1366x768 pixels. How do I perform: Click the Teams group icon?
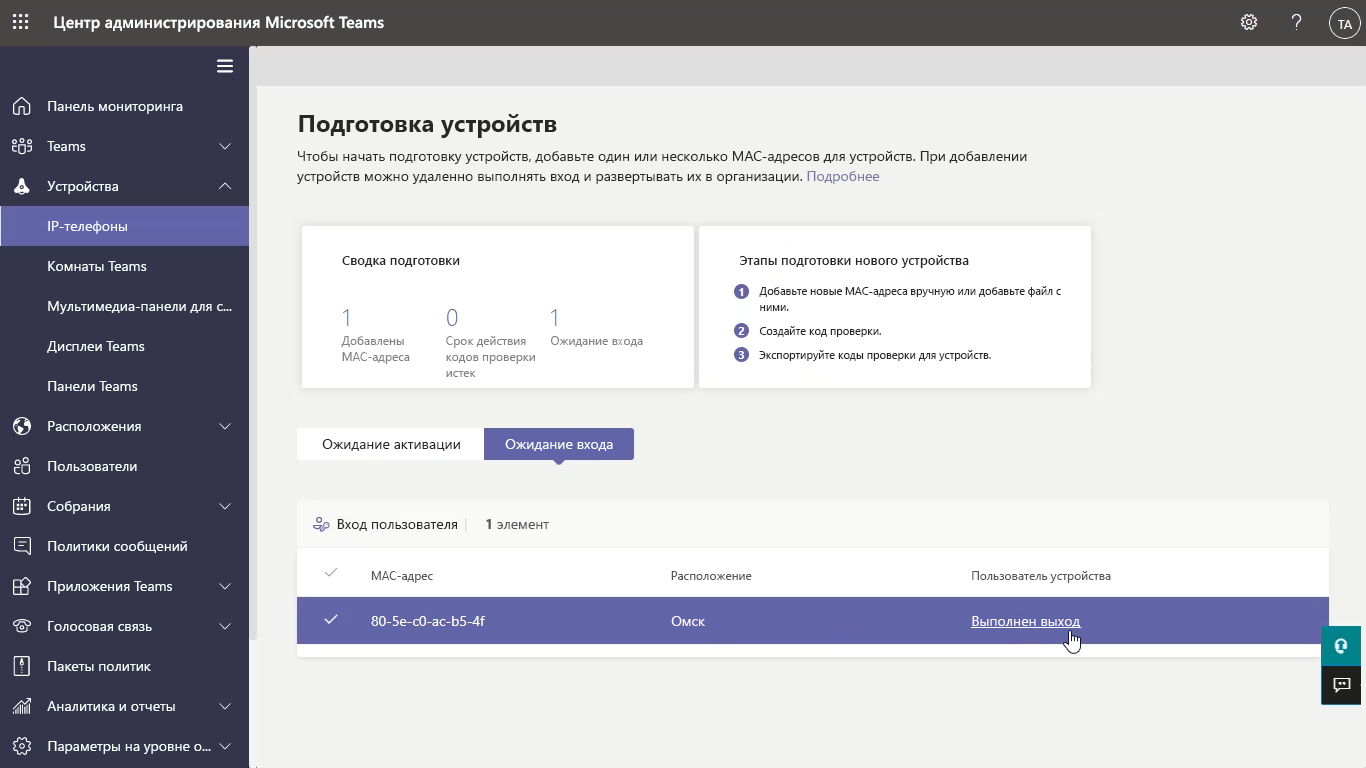(21, 146)
